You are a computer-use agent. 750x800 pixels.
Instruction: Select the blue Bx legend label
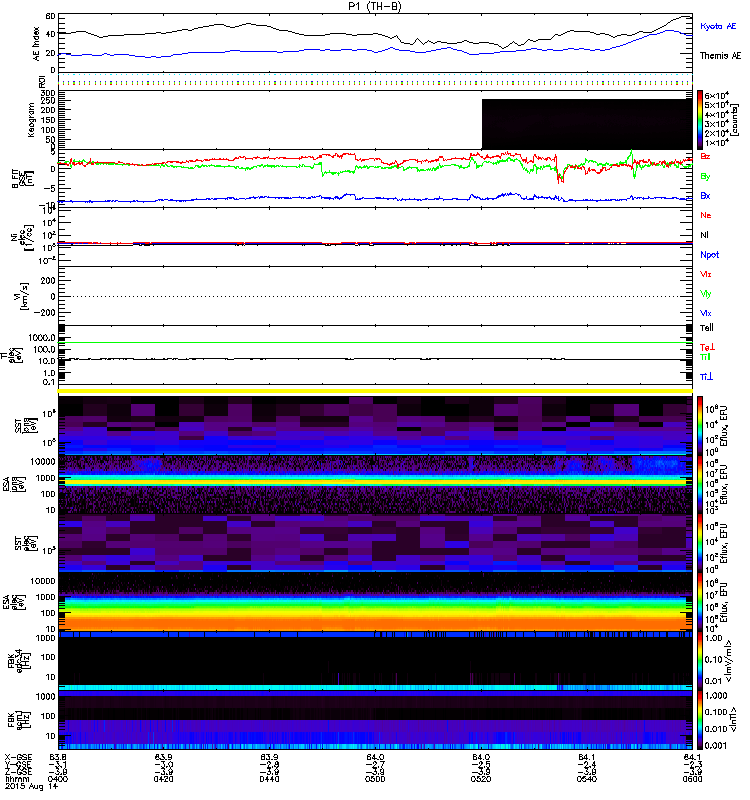[x=705, y=195]
